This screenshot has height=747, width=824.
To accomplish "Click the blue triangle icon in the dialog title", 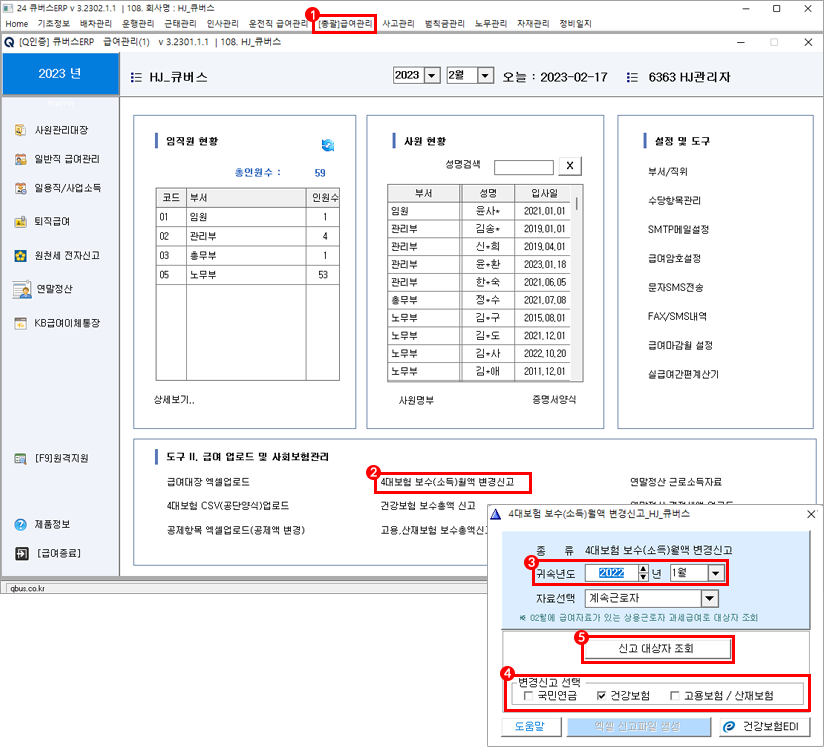I will (496, 514).
